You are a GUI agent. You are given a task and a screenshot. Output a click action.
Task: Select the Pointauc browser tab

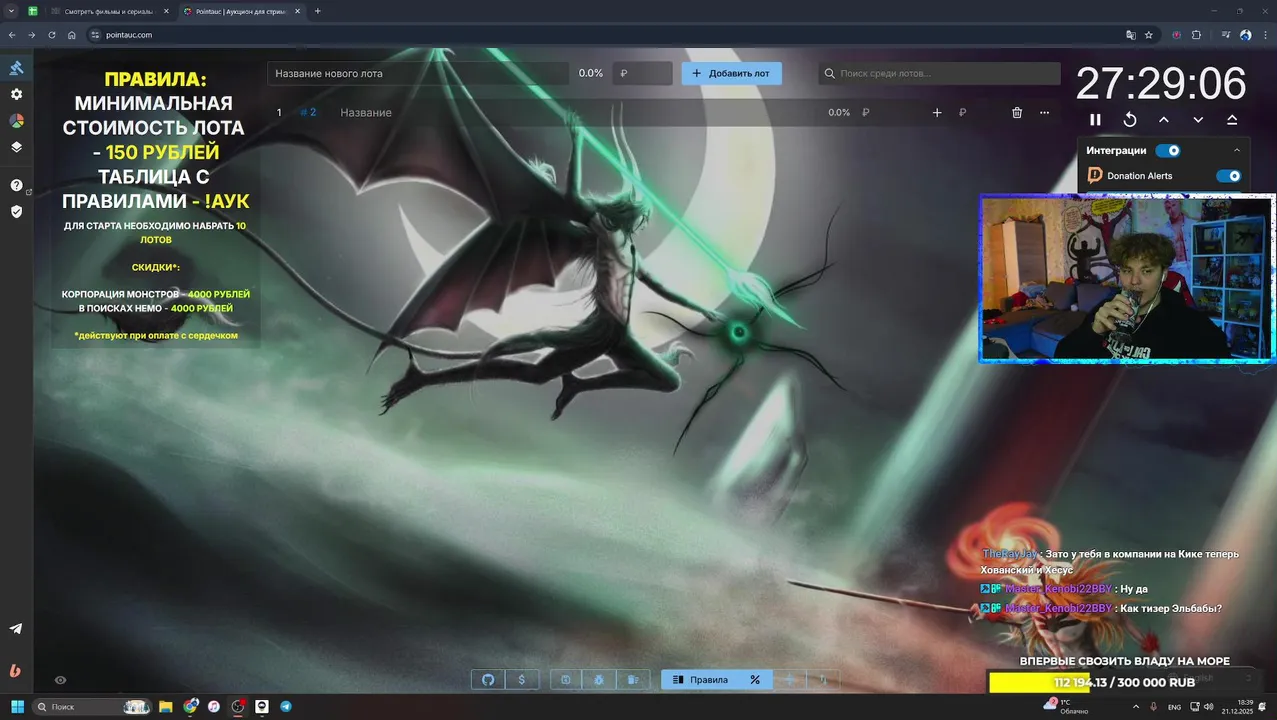tap(240, 11)
